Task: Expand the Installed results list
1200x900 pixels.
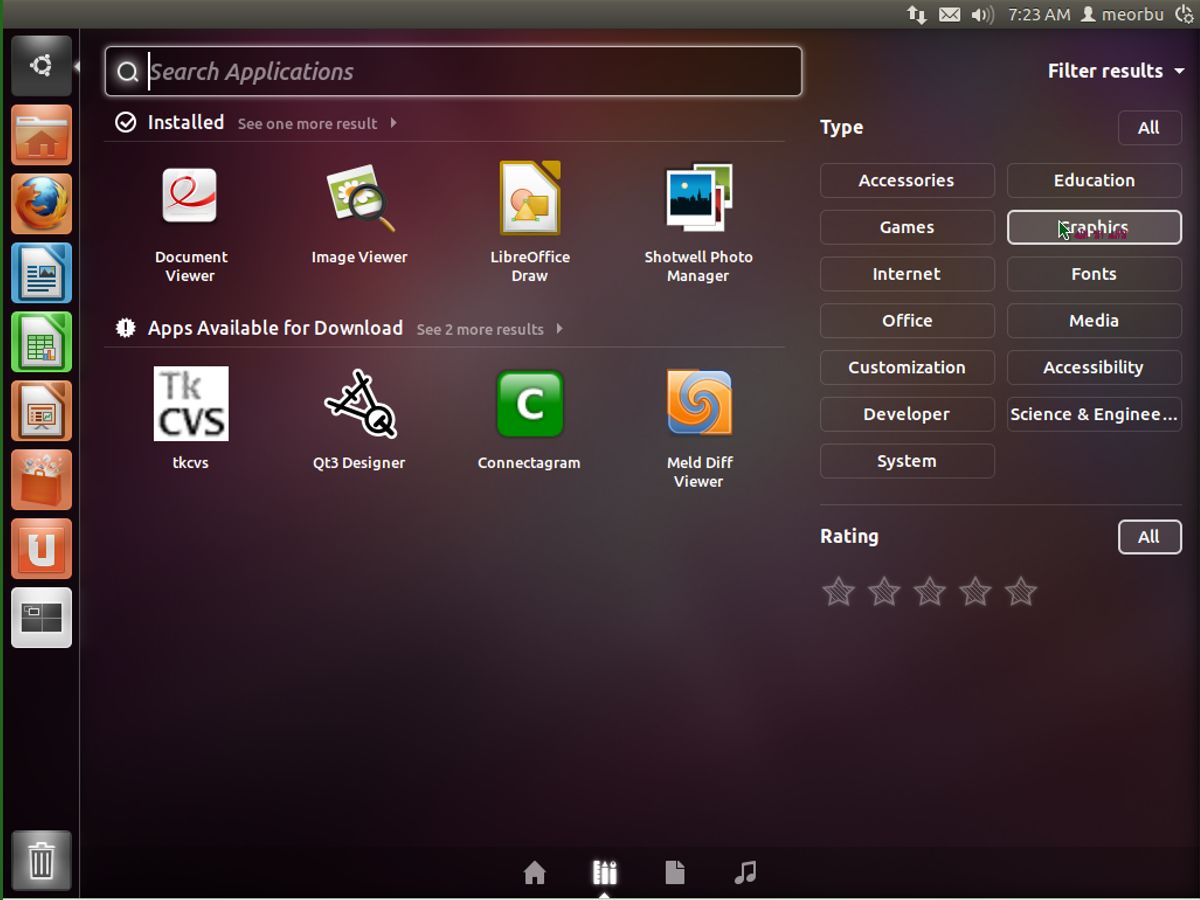Action: pos(308,123)
